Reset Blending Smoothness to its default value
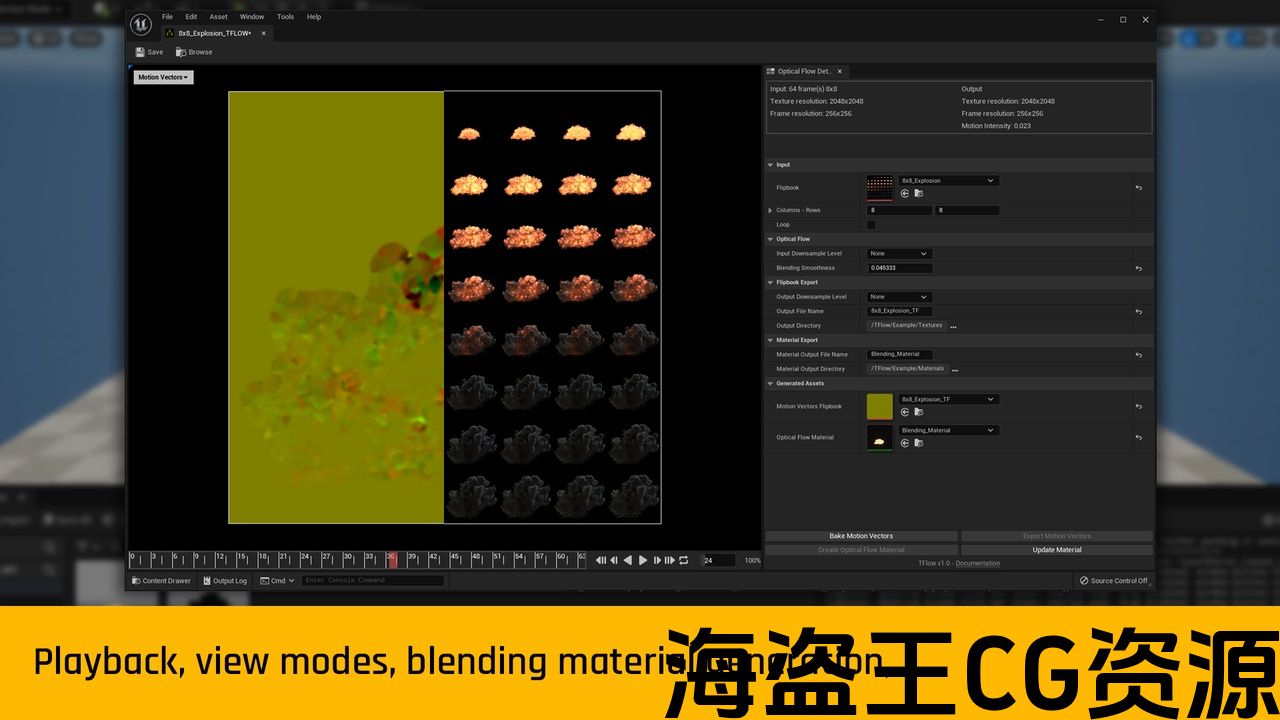 (1138, 268)
